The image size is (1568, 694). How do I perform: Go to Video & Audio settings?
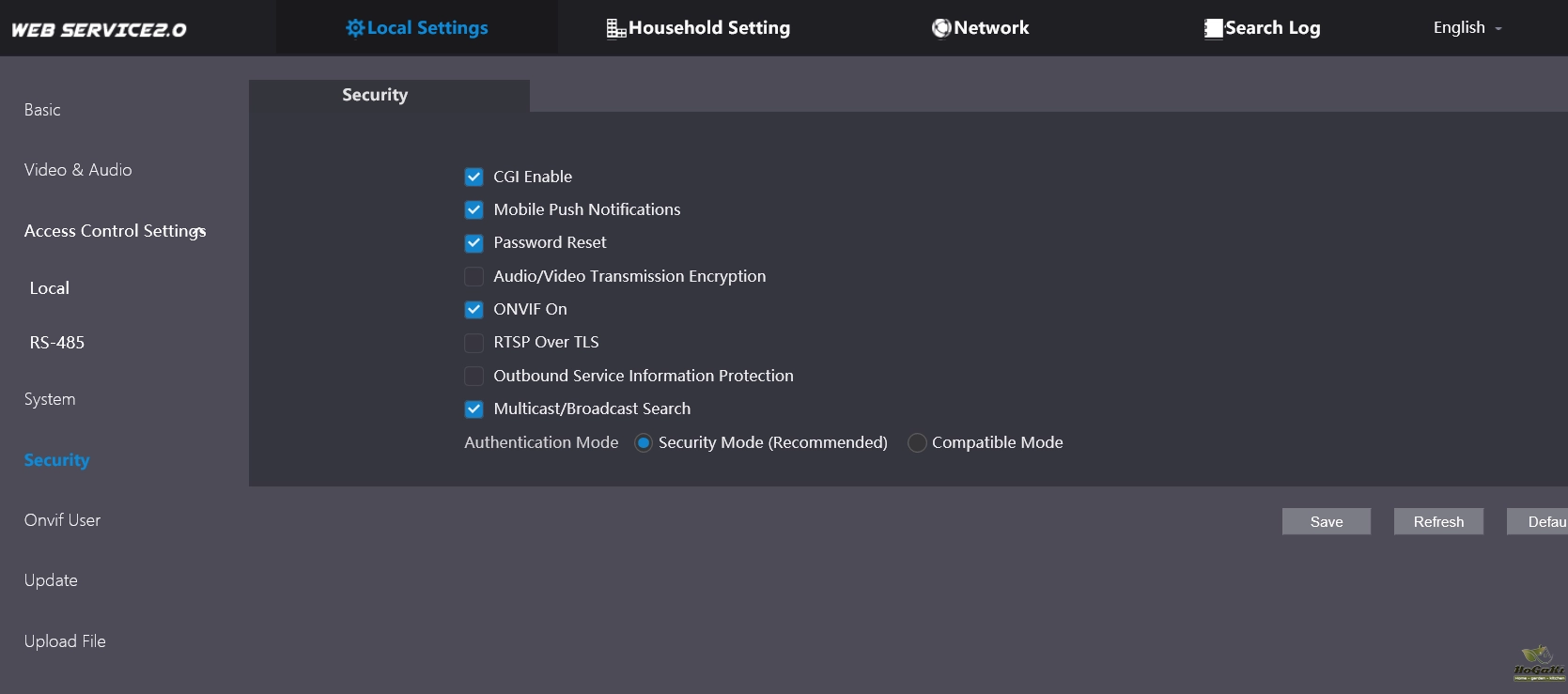click(x=78, y=170)
